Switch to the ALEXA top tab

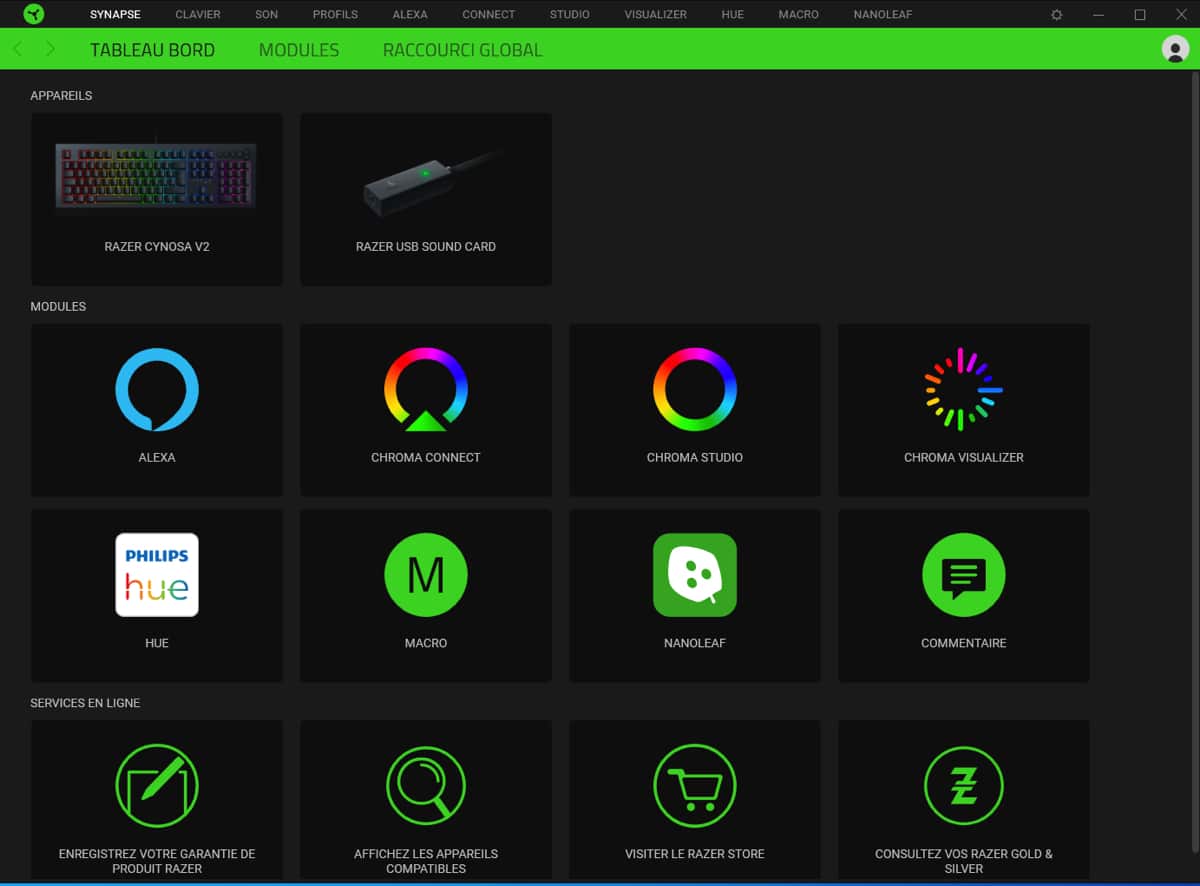[x=410, y=15]
